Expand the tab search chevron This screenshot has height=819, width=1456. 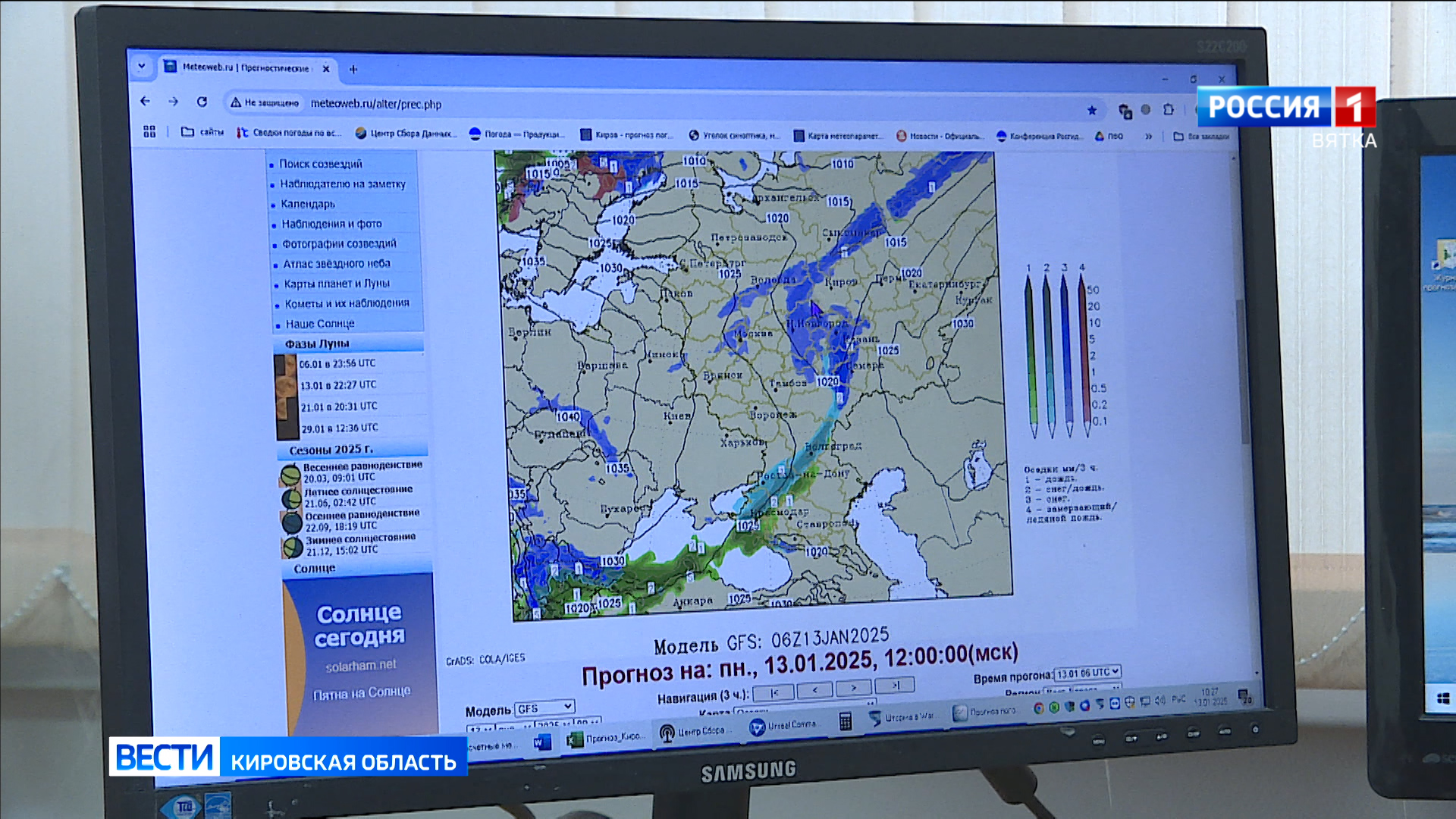point(142,66)
